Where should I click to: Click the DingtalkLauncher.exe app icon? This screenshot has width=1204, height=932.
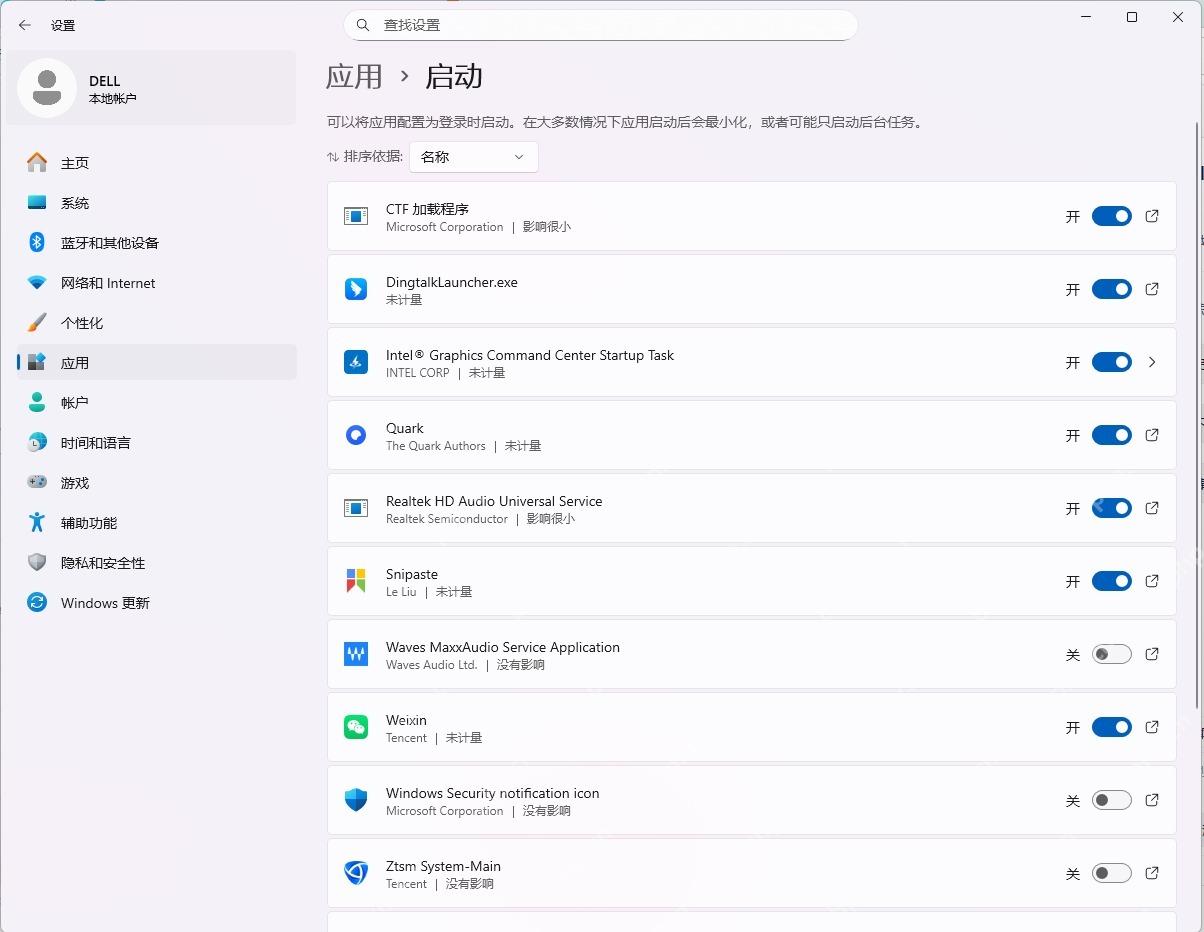(356, 289)
